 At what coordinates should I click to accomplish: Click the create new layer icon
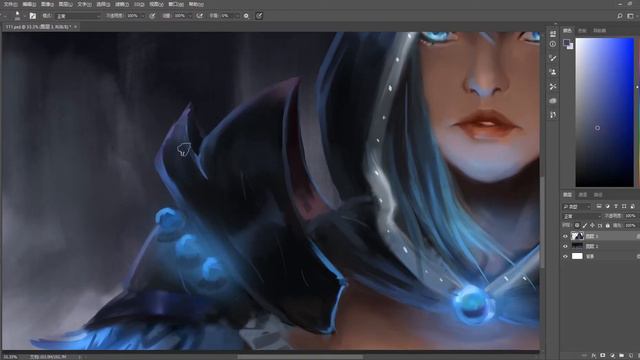[630, 356]
